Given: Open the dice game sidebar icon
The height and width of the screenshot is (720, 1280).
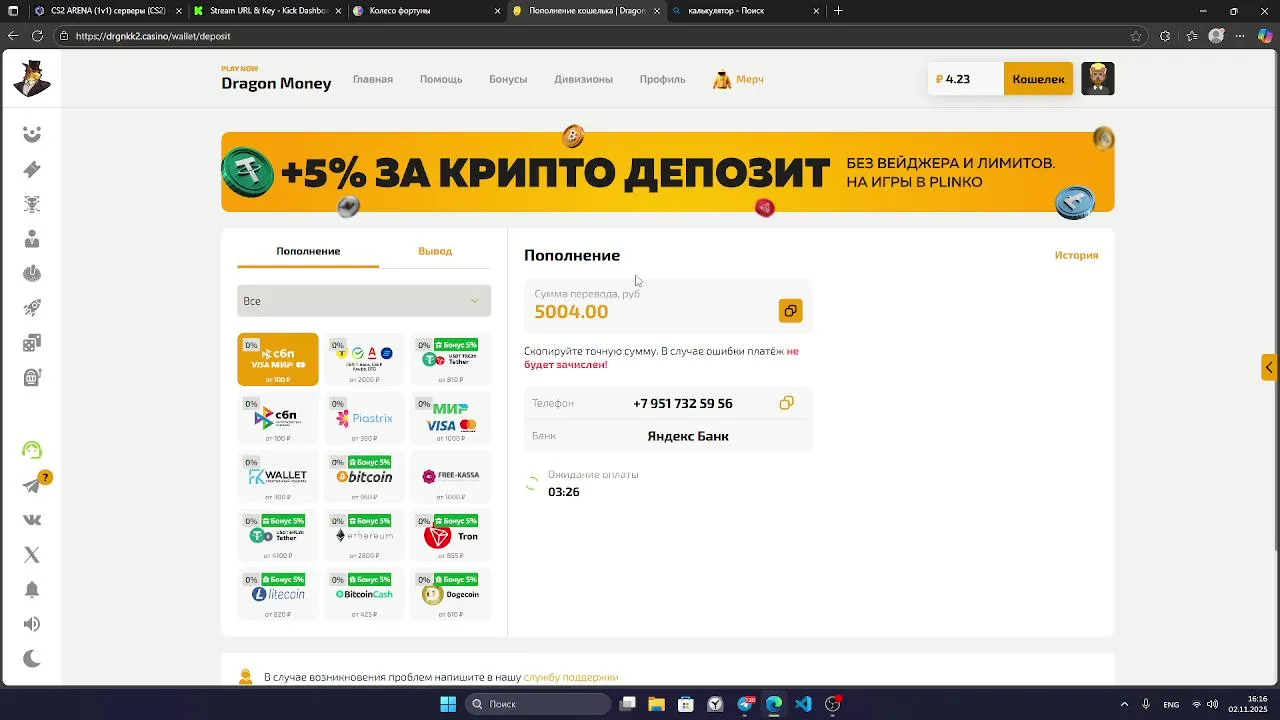Looking at the screenshot, I should coord(32,343).
